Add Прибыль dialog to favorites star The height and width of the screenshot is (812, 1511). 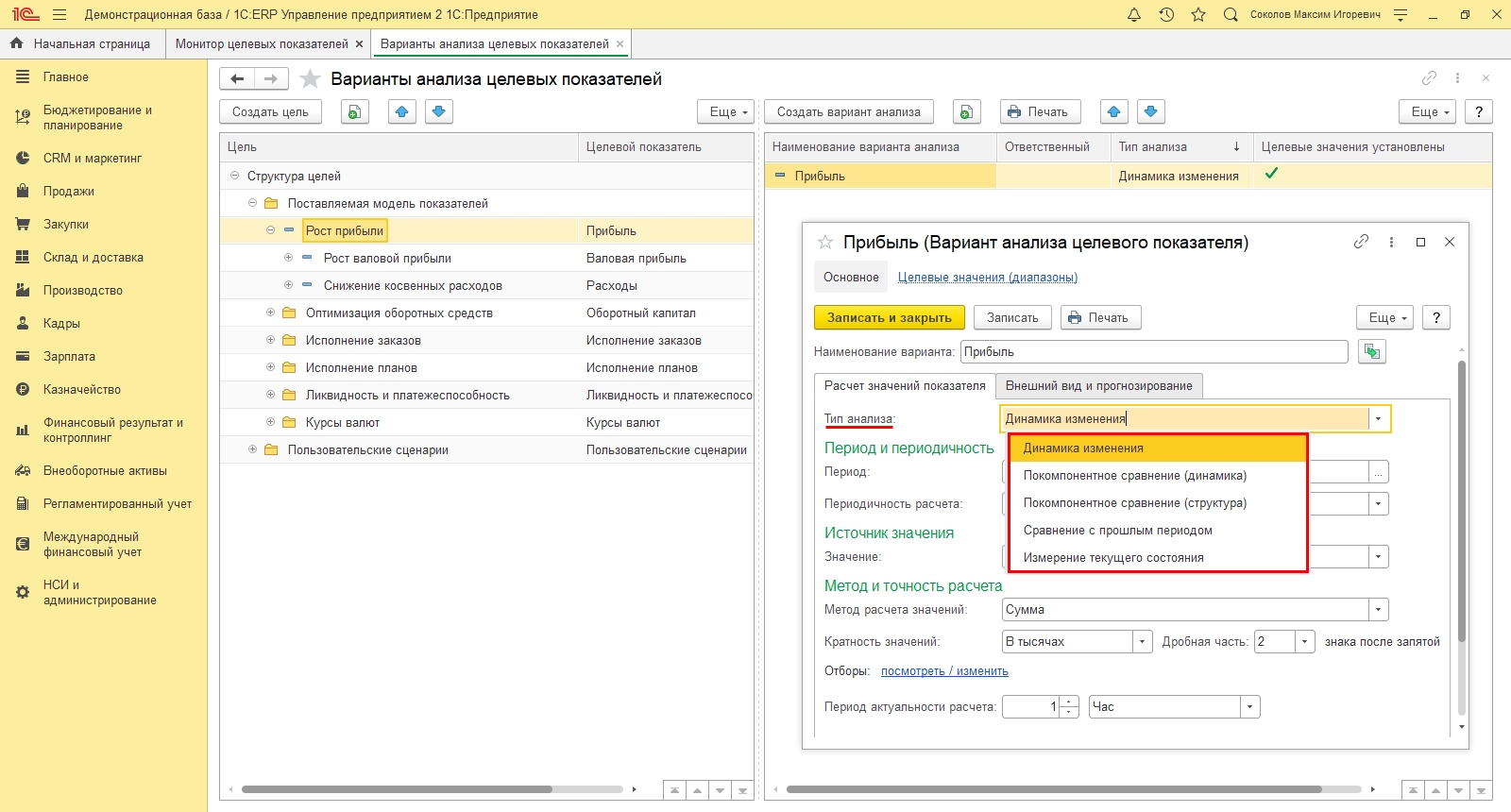[x=824, y=243]
